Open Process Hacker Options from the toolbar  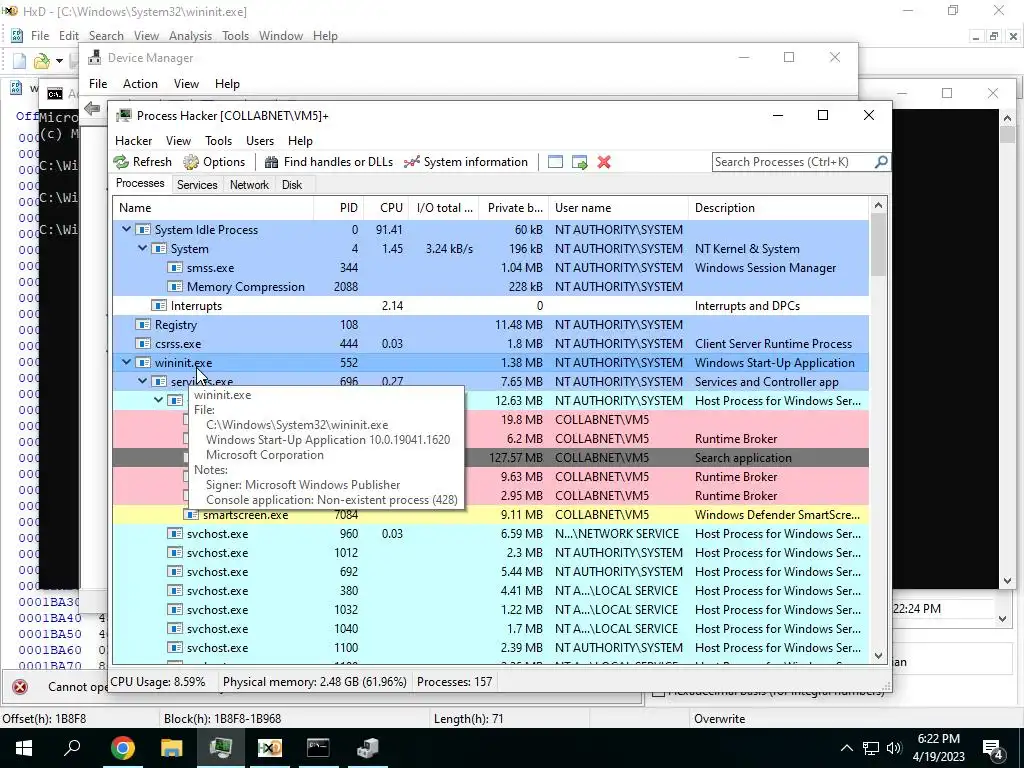pos(214,162)
